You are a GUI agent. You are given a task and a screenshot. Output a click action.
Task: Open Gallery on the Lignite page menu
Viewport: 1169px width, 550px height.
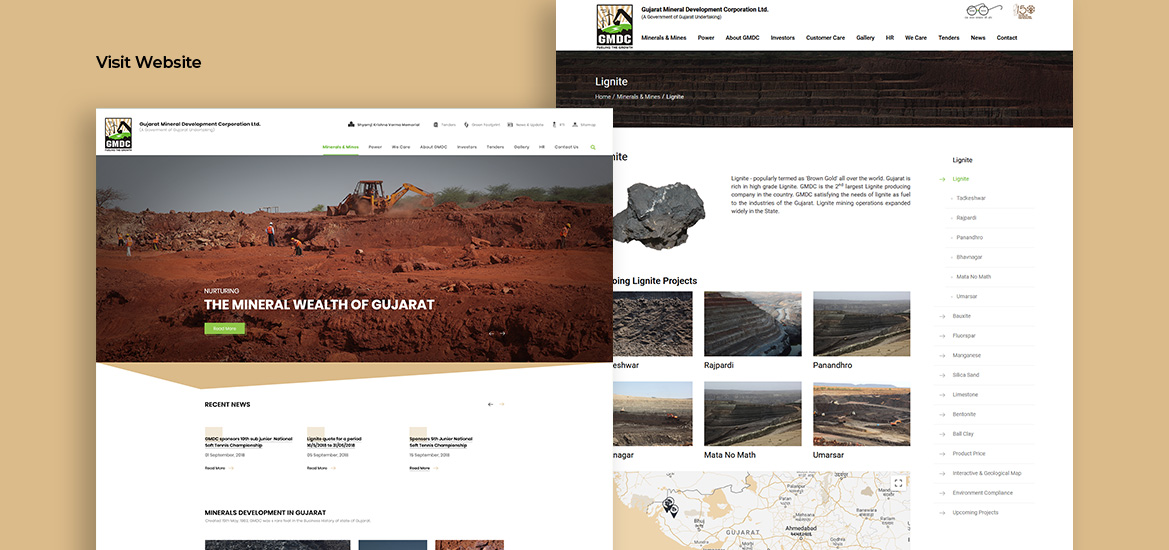[x=866, y=37]
